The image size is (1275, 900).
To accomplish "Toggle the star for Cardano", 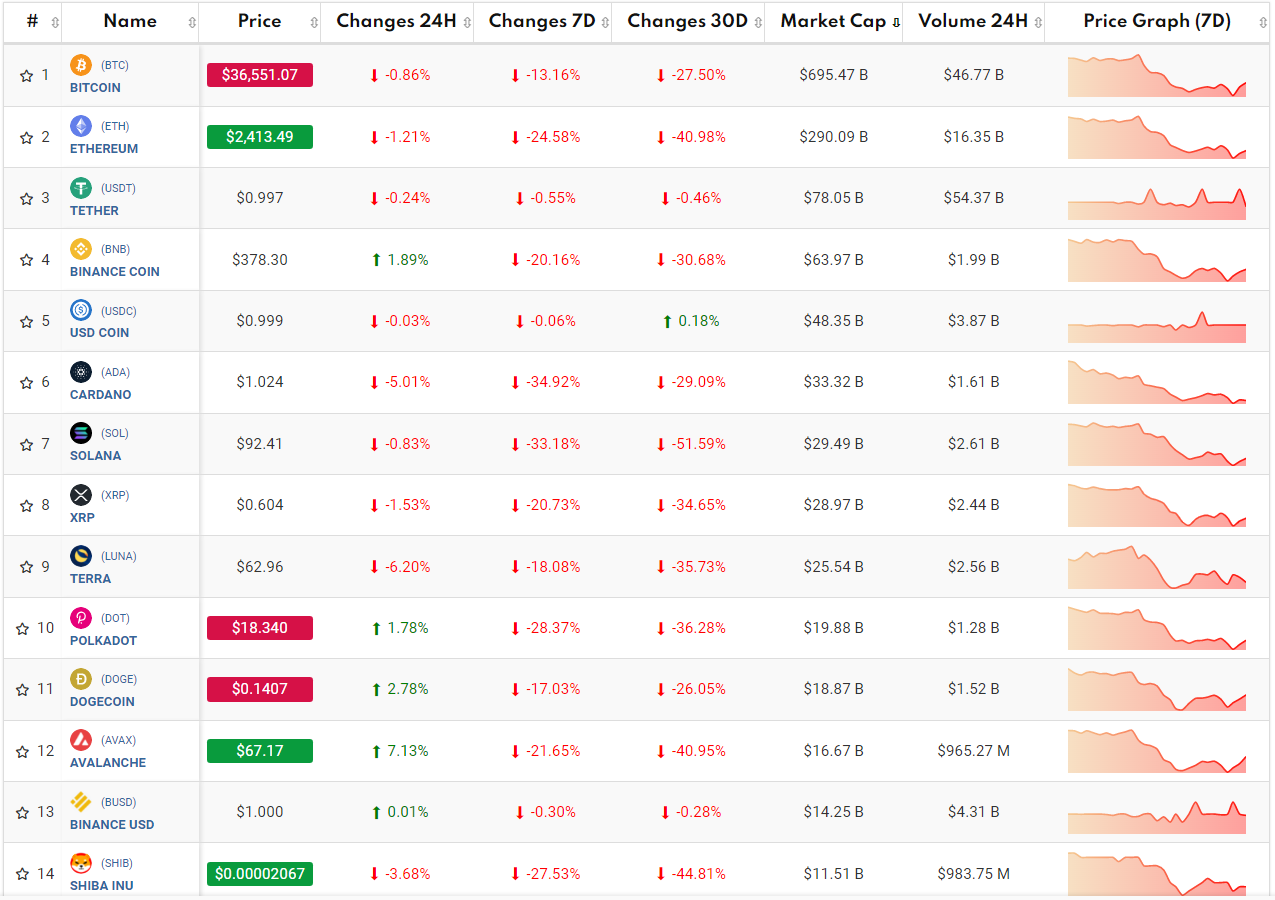I will [x=26, y=383].
